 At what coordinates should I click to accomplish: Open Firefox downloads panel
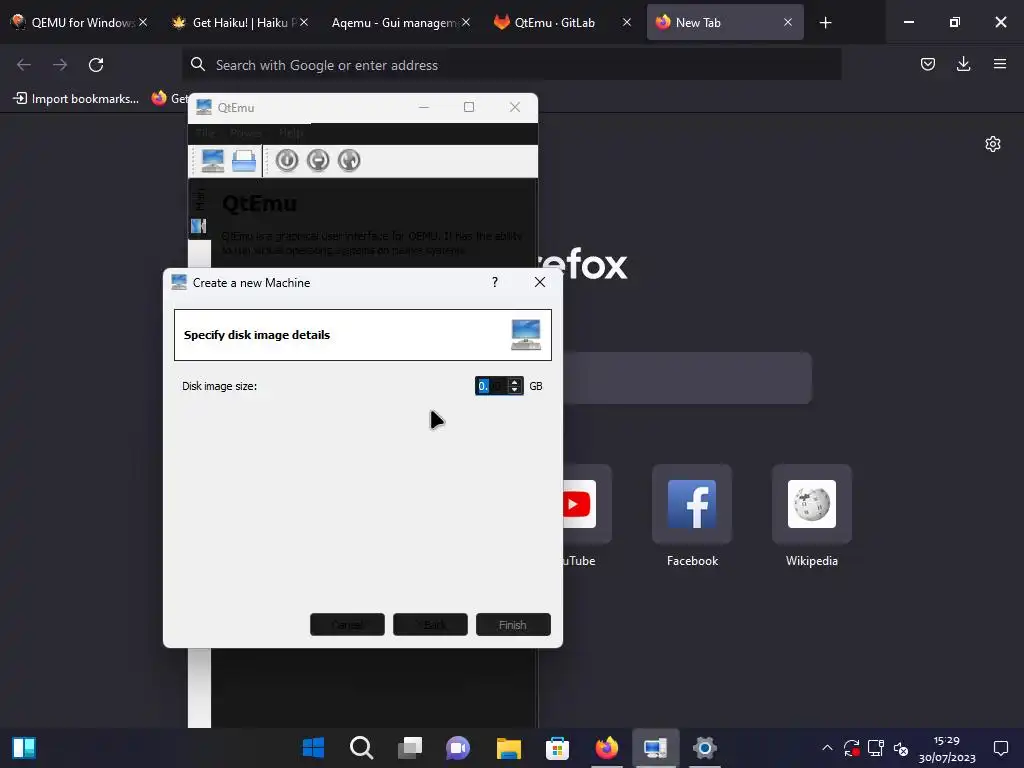coord(963,64)
